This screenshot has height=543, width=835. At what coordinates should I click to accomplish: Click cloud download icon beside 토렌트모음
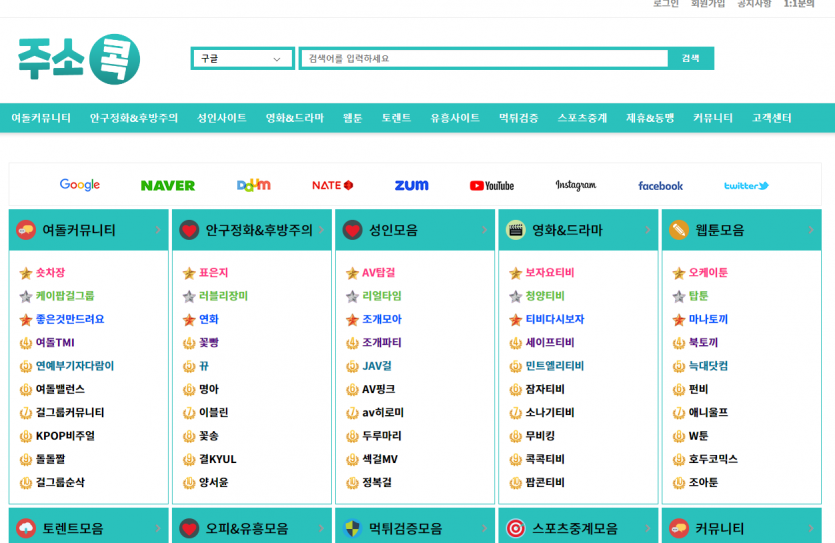[x=26, y=528]
